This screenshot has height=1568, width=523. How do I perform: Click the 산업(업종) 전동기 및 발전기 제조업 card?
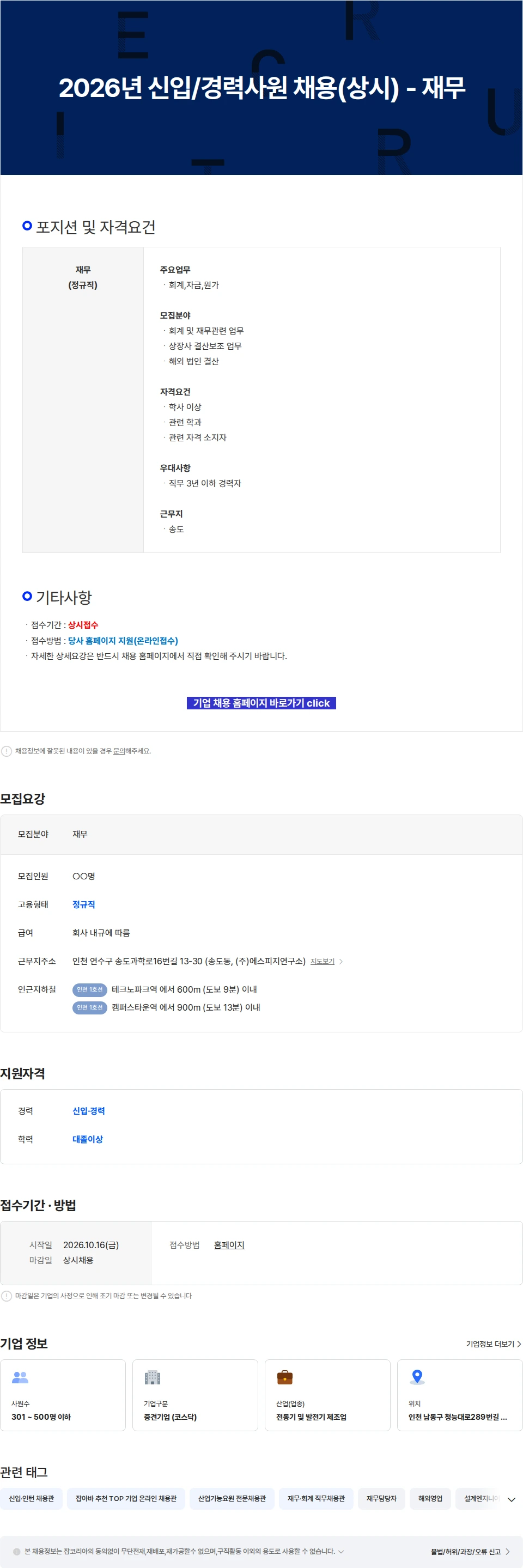click(x=327, y=1395)
